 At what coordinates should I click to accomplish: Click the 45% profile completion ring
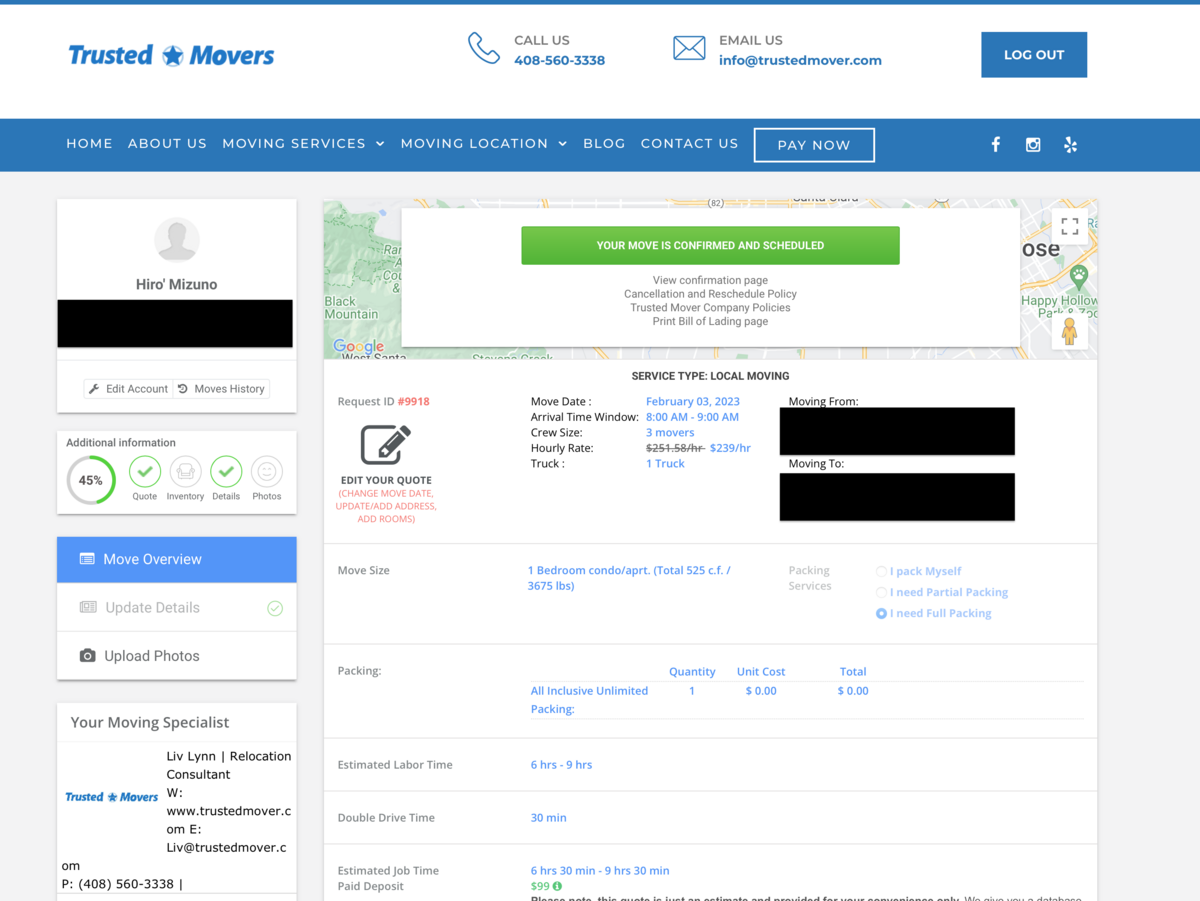(x=91, y=480)
